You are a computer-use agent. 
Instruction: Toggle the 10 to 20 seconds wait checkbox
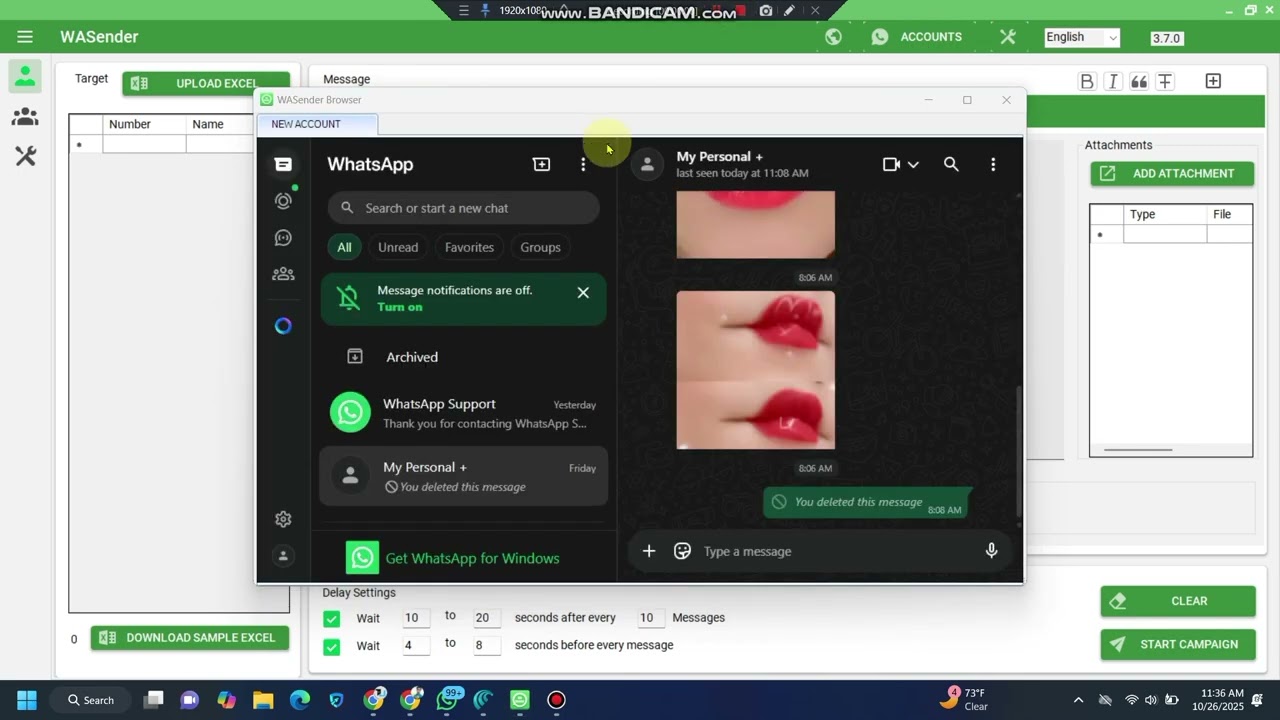tap(332, 618)
